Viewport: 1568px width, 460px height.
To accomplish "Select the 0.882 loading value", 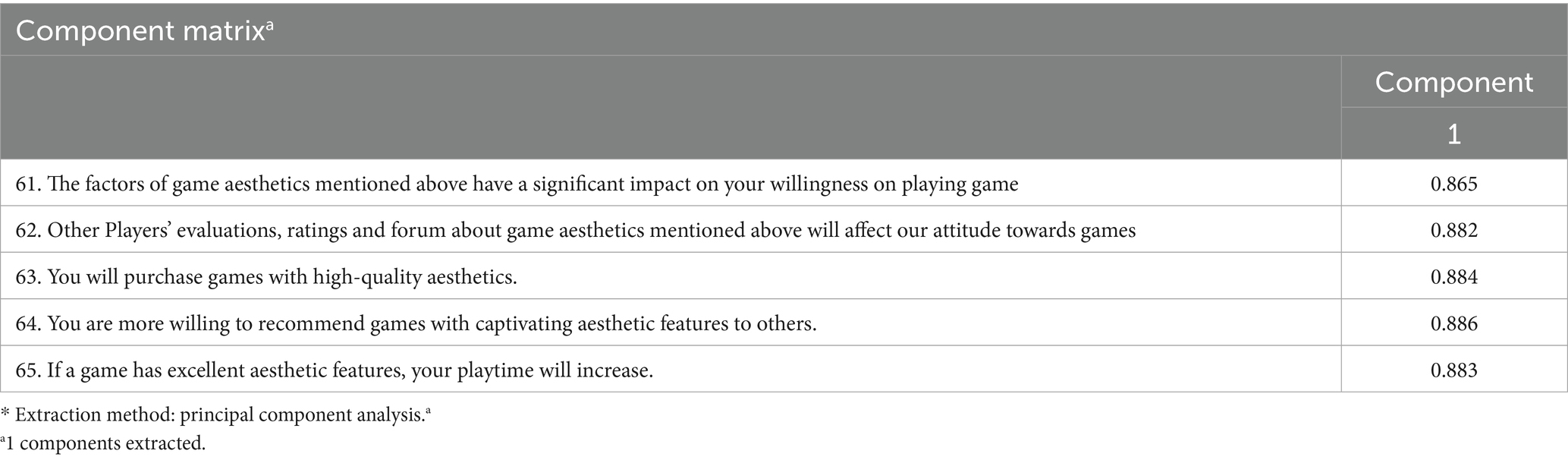I will 1453,230.
